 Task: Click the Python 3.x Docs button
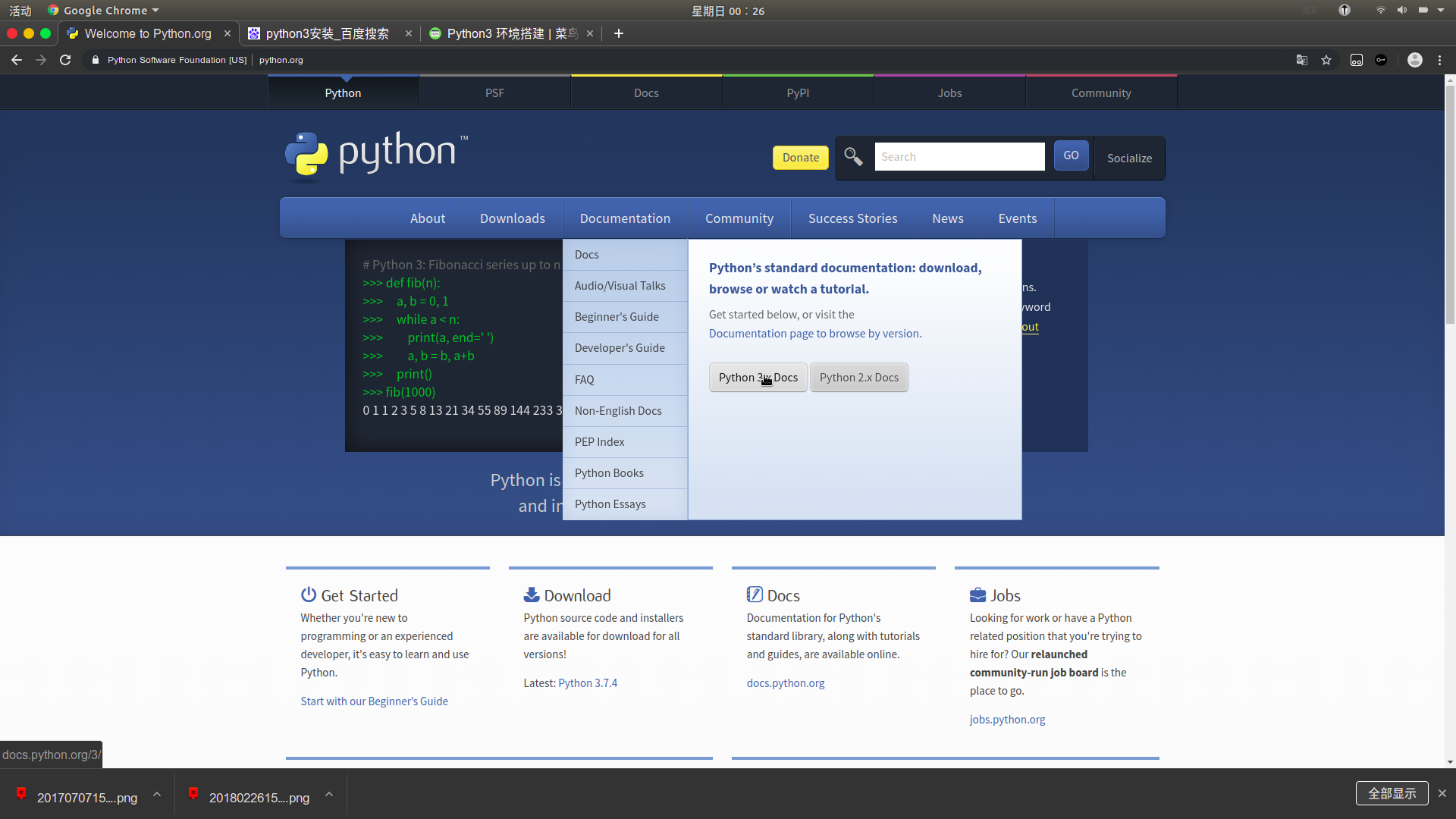(x=758, y=378)
